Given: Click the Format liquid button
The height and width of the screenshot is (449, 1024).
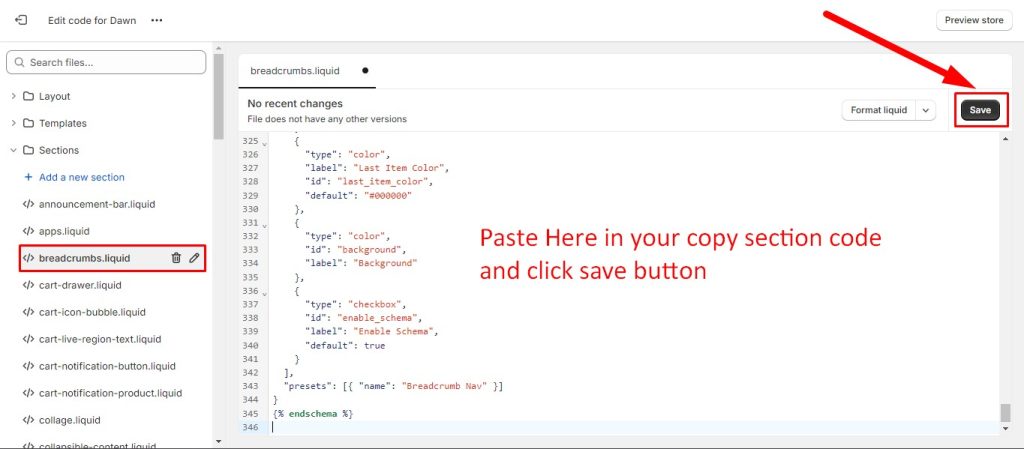Looking at the screenshot, I should [879, 110].
